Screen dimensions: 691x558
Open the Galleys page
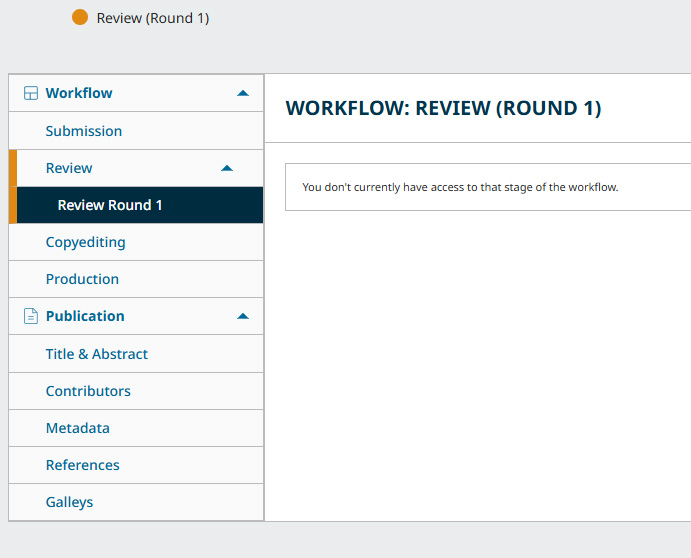coord(136,502)
